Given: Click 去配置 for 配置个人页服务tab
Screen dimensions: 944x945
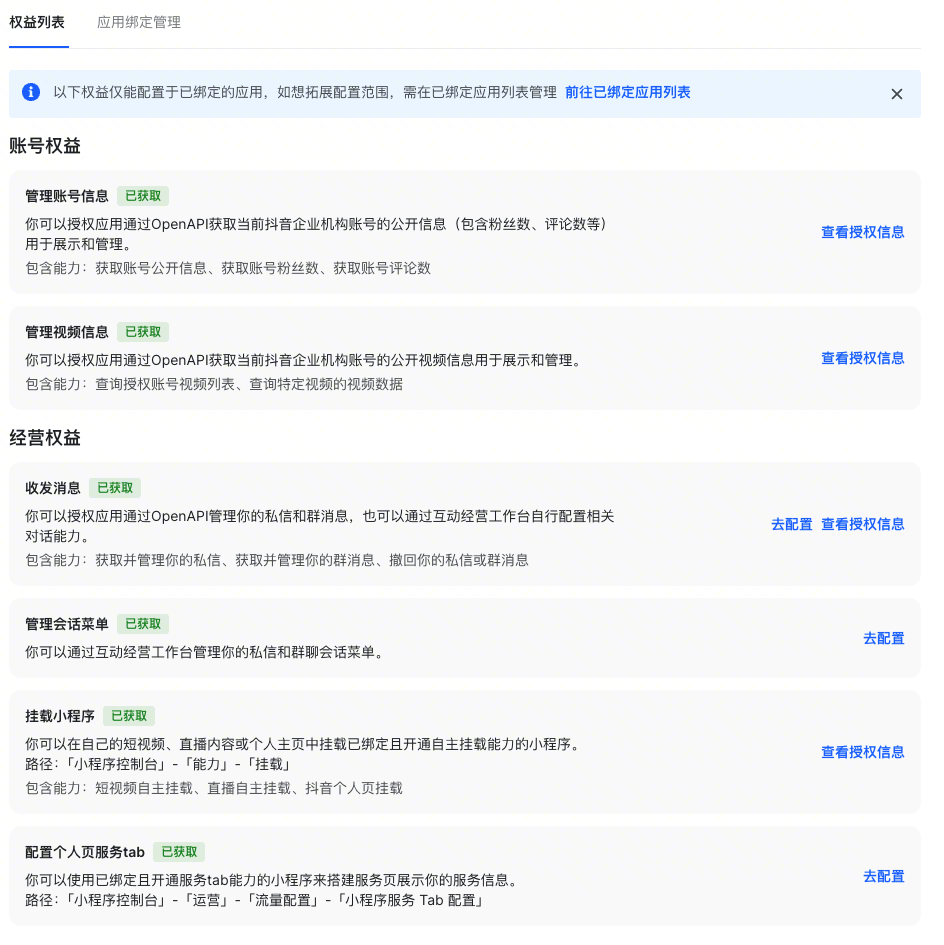Looking at the screenshot, I should (883, 876).
